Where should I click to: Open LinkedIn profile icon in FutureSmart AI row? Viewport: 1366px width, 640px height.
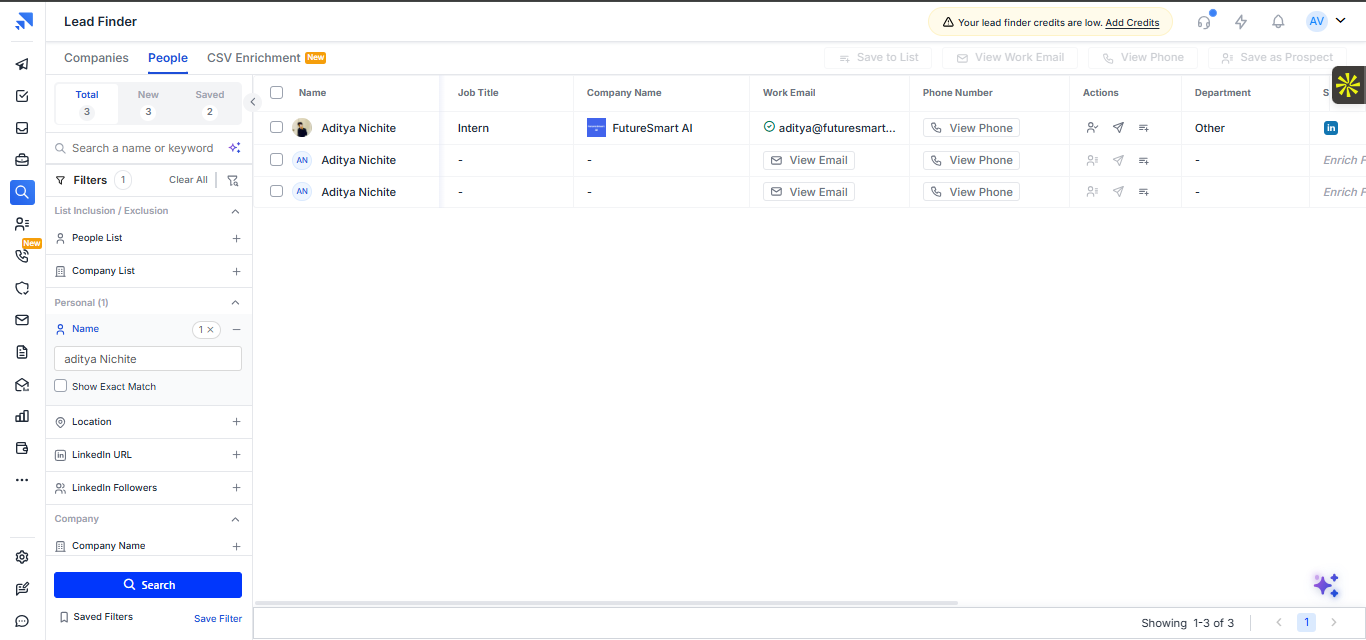pyautogui.click(x=1331, y=128)
